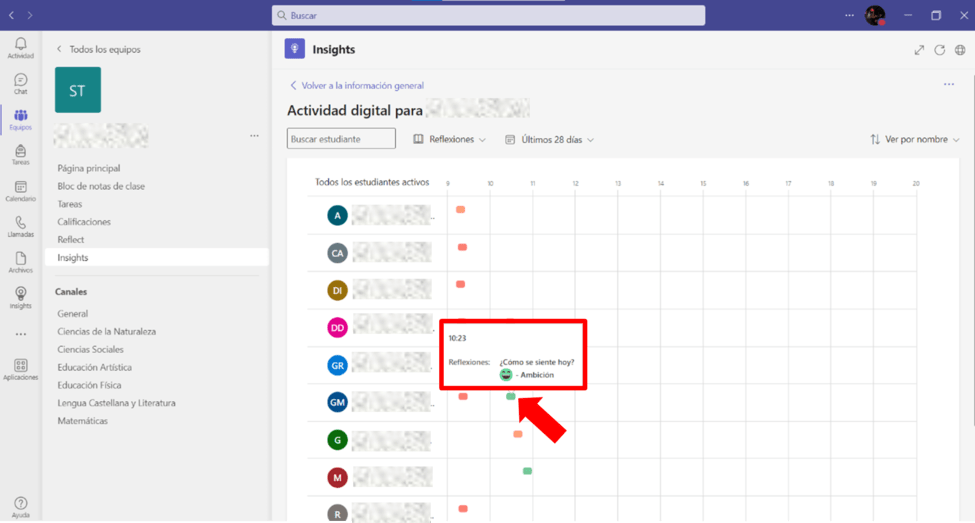The height and width of the screenshot is (523, 975).
Task: Open the Matemáticas channel
Action: (x=82, y=421)
